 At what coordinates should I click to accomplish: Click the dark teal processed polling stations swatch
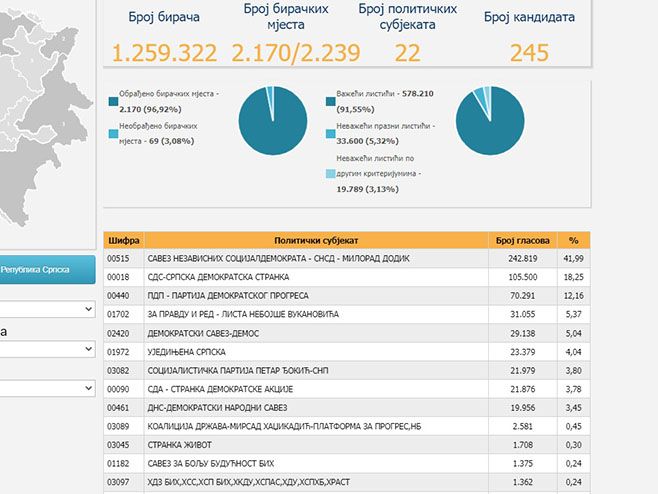pos(114,101)
